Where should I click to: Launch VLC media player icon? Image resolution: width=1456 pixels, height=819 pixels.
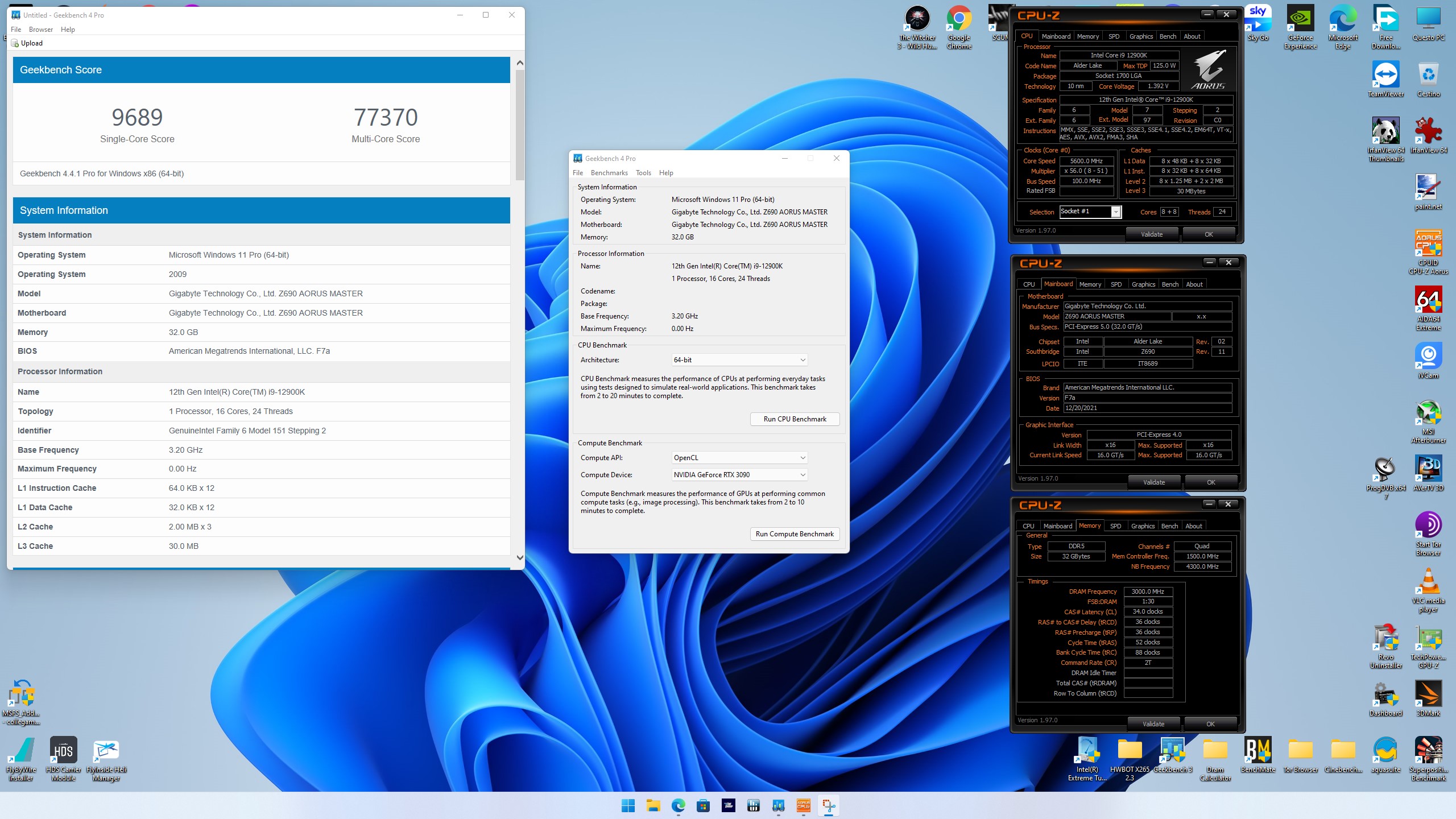pos(1428,590)
